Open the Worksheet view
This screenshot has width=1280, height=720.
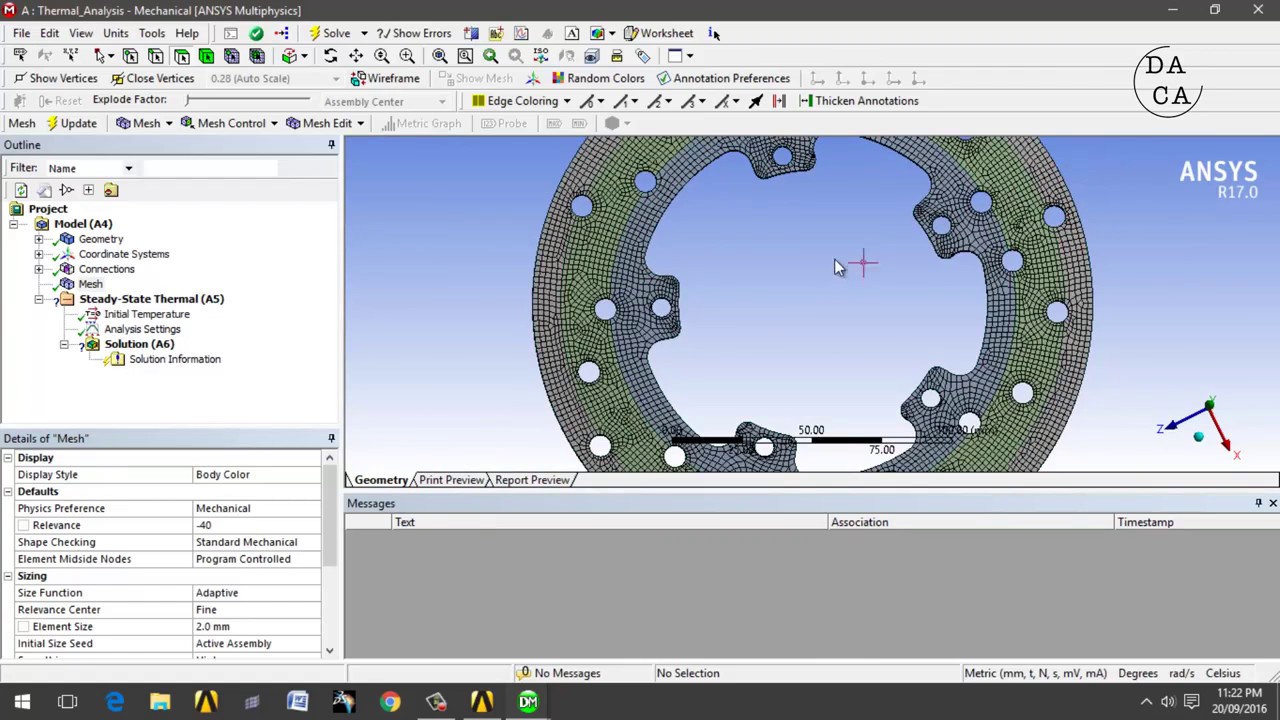pyautogui.click(x=658, y=33)
